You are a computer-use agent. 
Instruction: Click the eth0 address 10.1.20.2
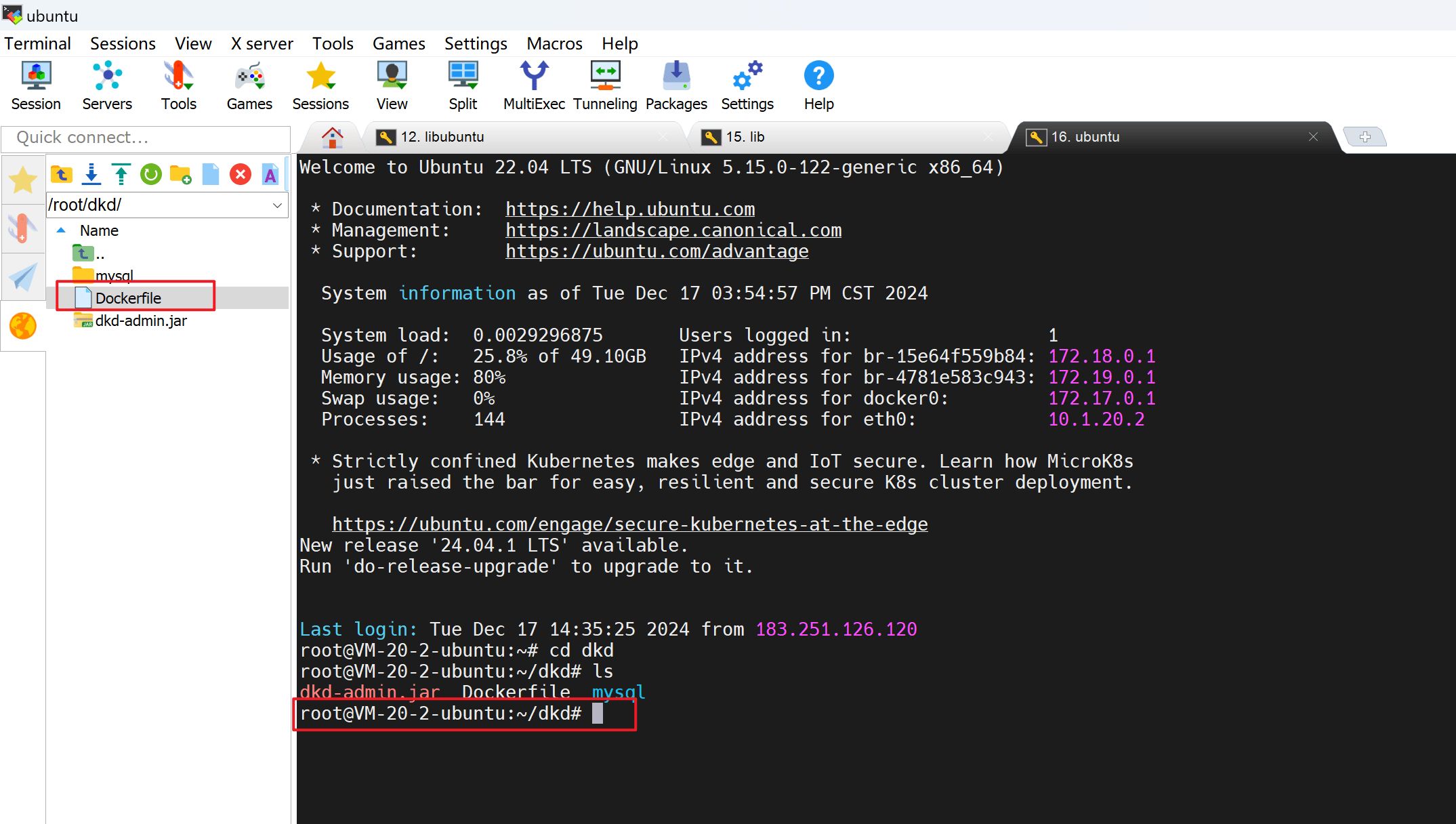coord(1096,419)
